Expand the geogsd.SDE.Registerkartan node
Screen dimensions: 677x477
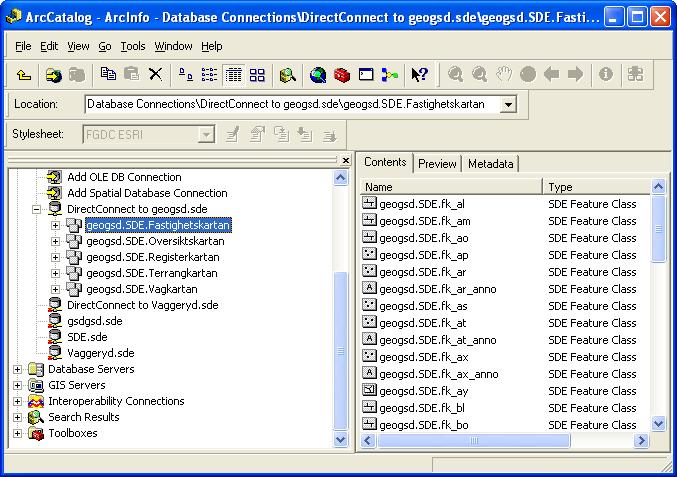(x=55, y=257)
